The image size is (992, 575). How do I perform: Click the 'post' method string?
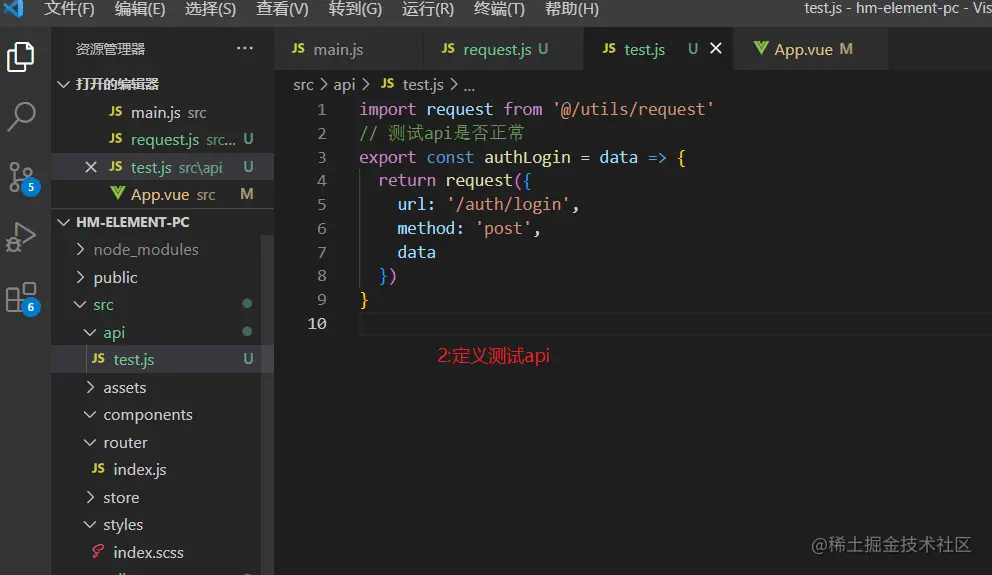pyautogui.click(x=503, y=228)
